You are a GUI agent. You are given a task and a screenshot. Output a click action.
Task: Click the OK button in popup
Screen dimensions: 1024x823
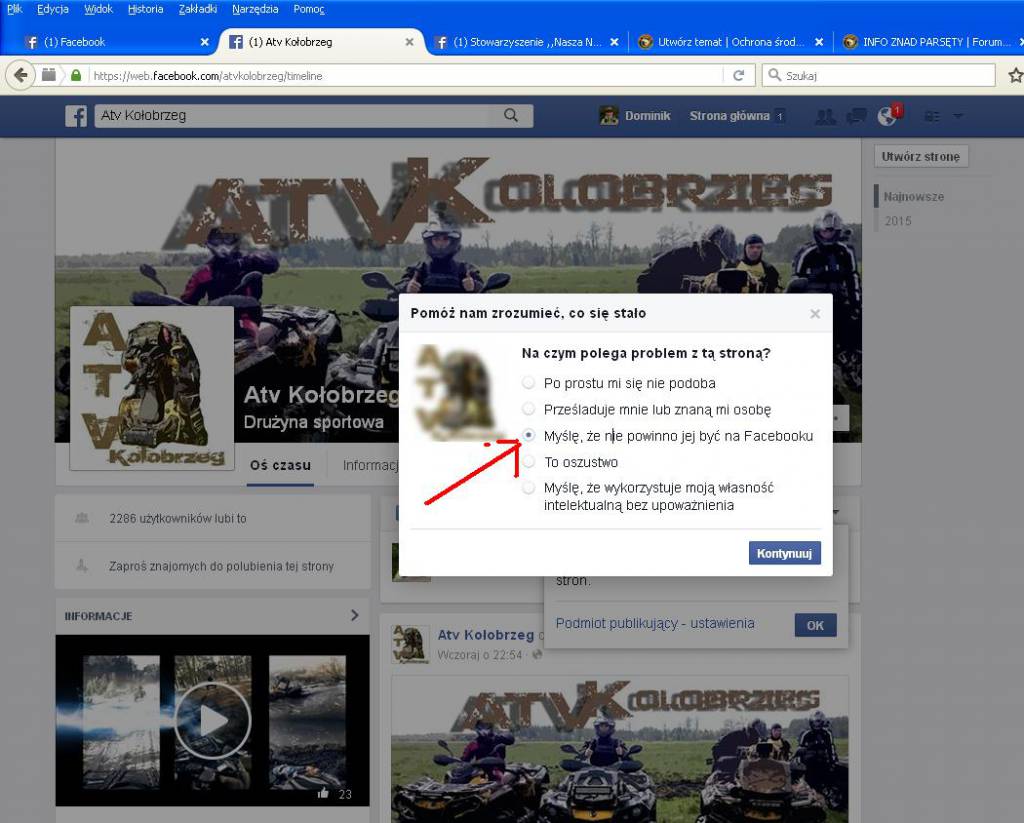(815, 625)
